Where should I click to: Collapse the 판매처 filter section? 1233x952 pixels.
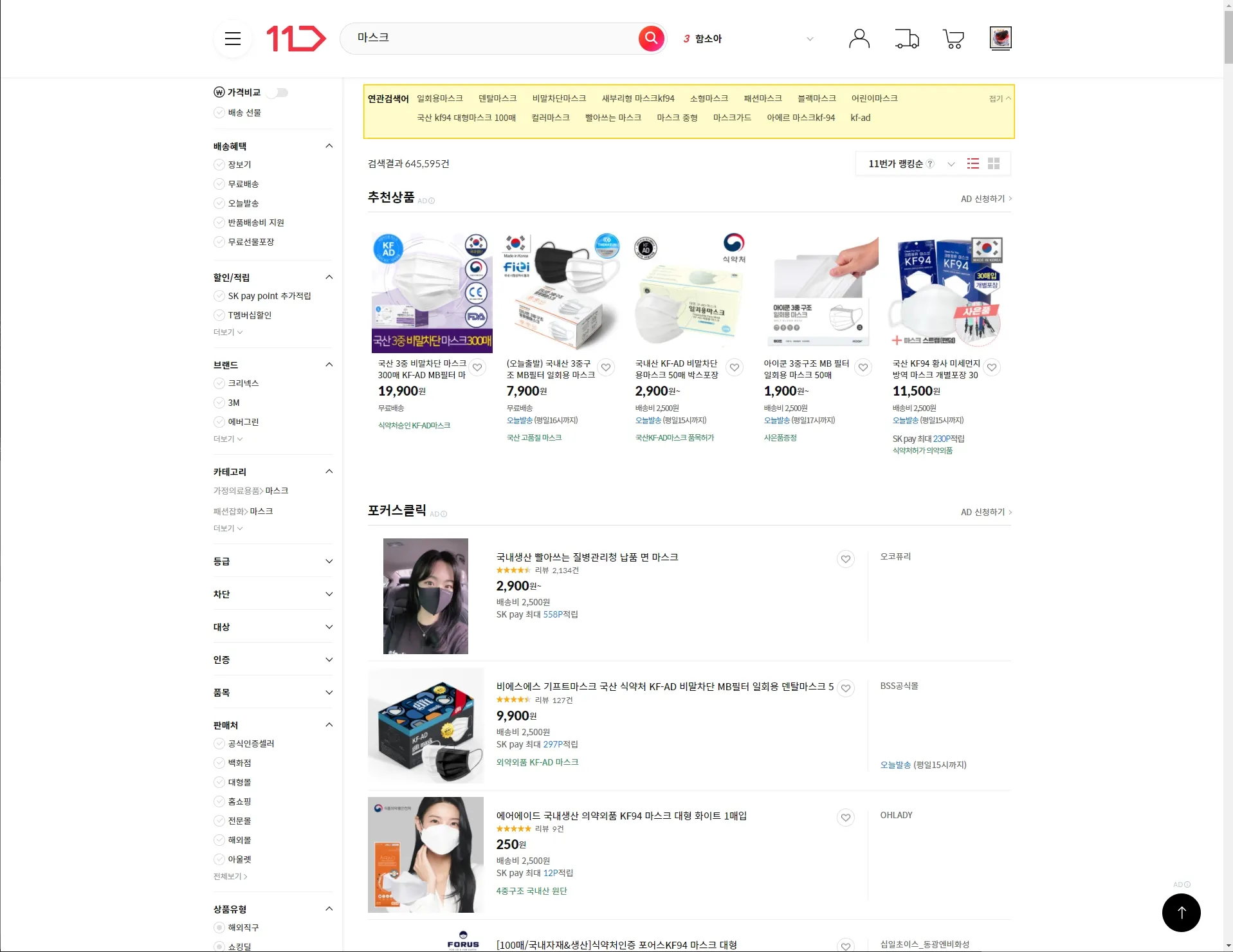coord(329,725)
